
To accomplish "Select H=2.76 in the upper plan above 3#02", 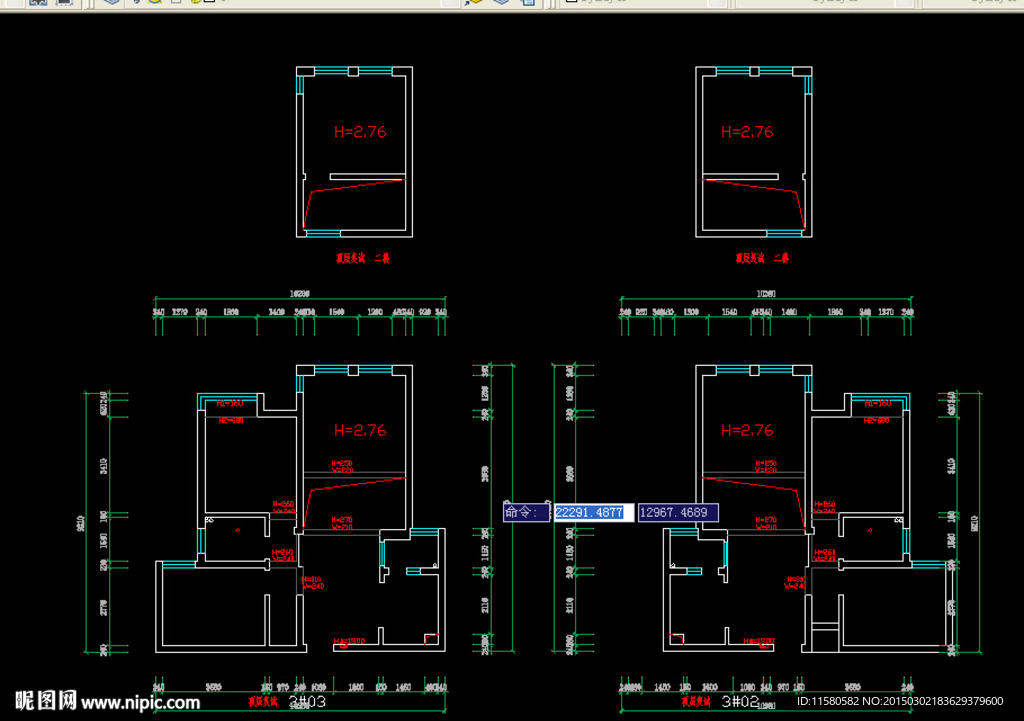I will point(747,132).
